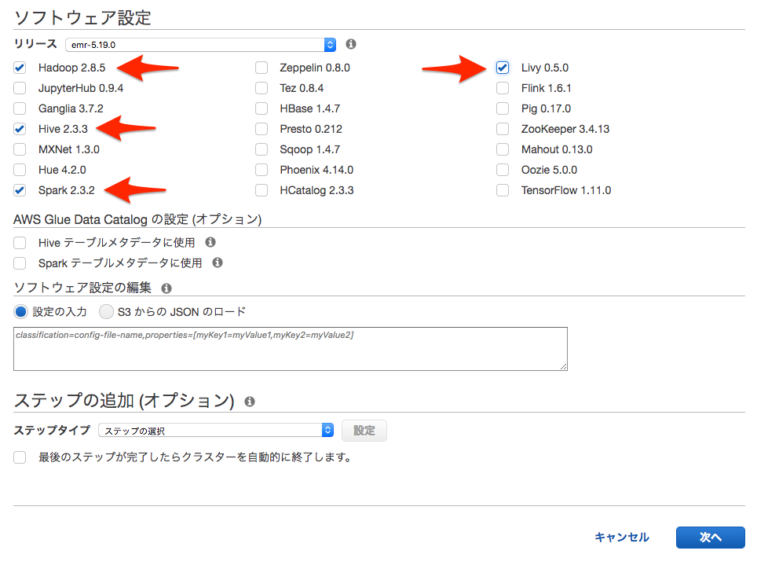Check auto-terminate cluster after last step

pyautogui.click(x=20, y=457)
